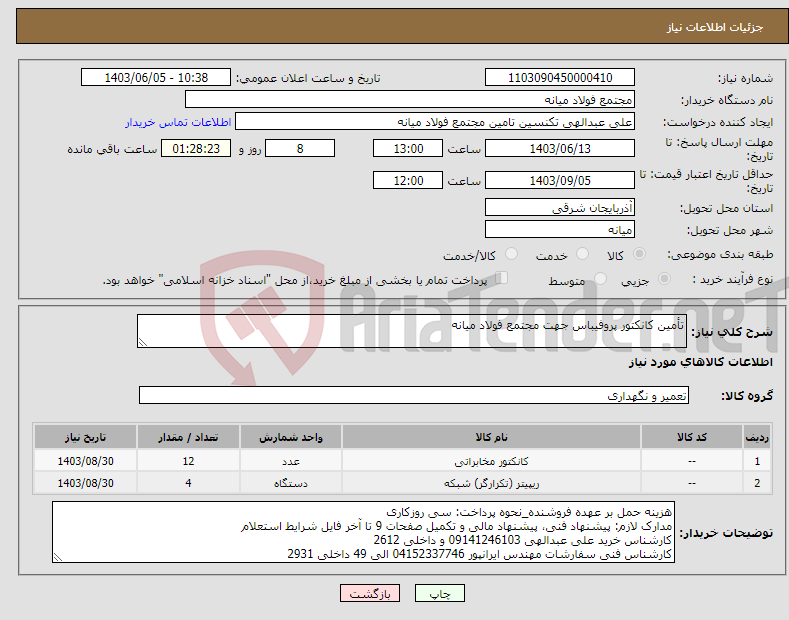Click the تاریخ نیاز column header

[x=86, y=437]
